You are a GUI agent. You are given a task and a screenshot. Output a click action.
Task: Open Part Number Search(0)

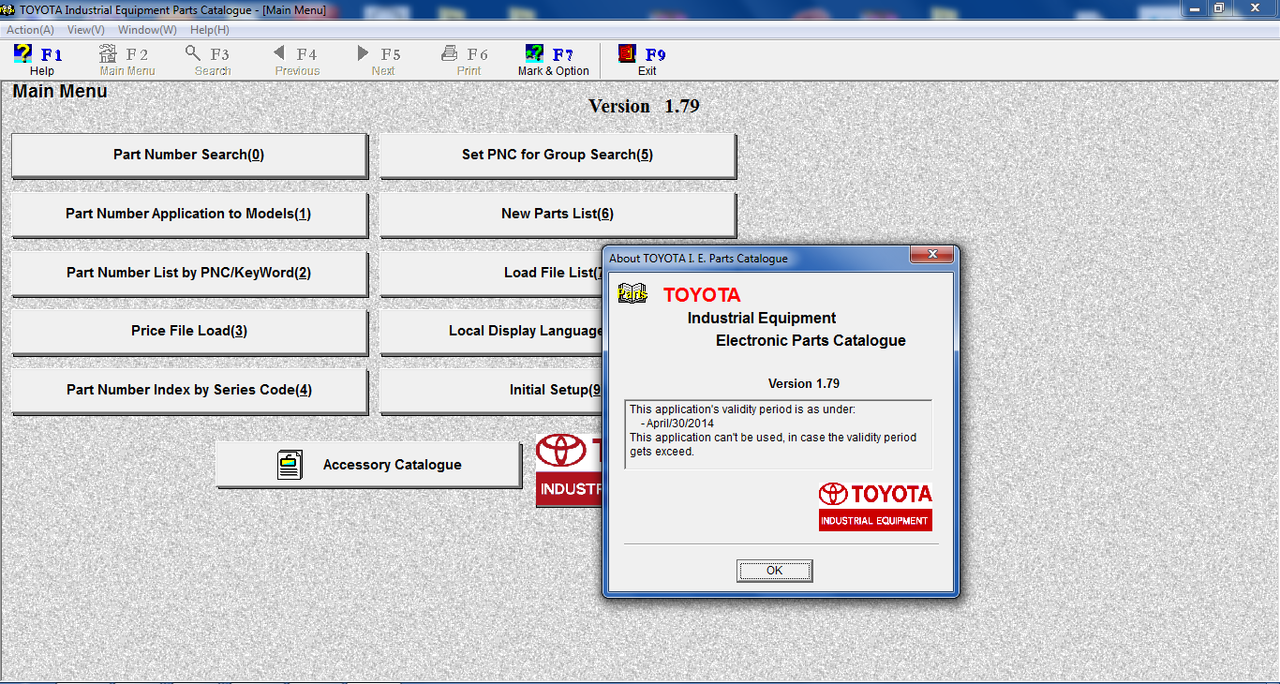189,155
